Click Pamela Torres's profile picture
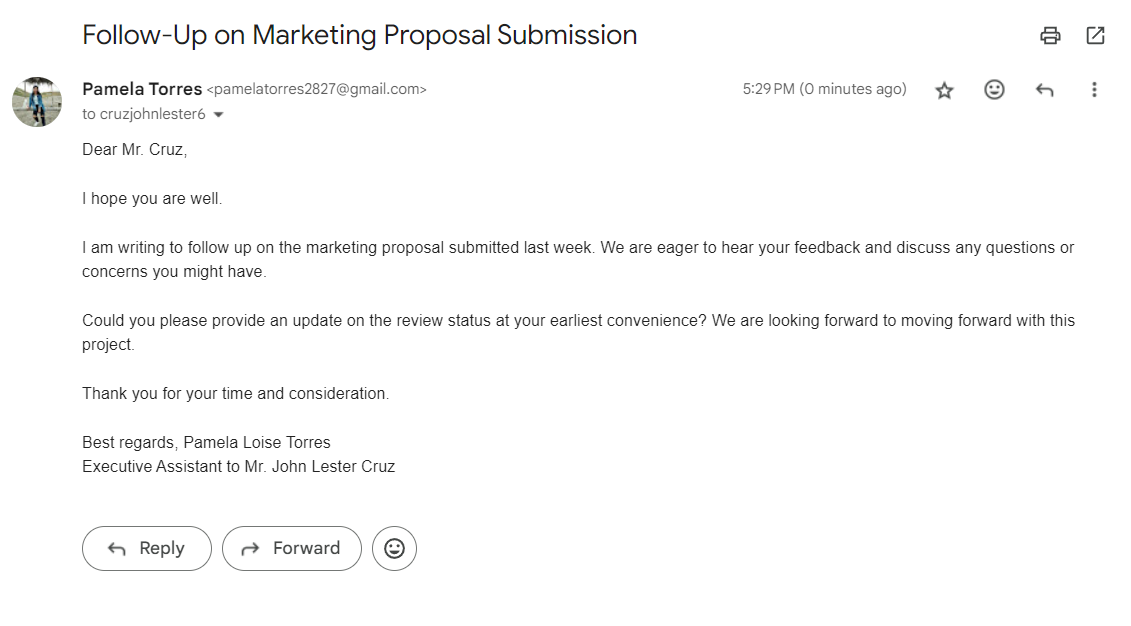 [x=37, y=102]
